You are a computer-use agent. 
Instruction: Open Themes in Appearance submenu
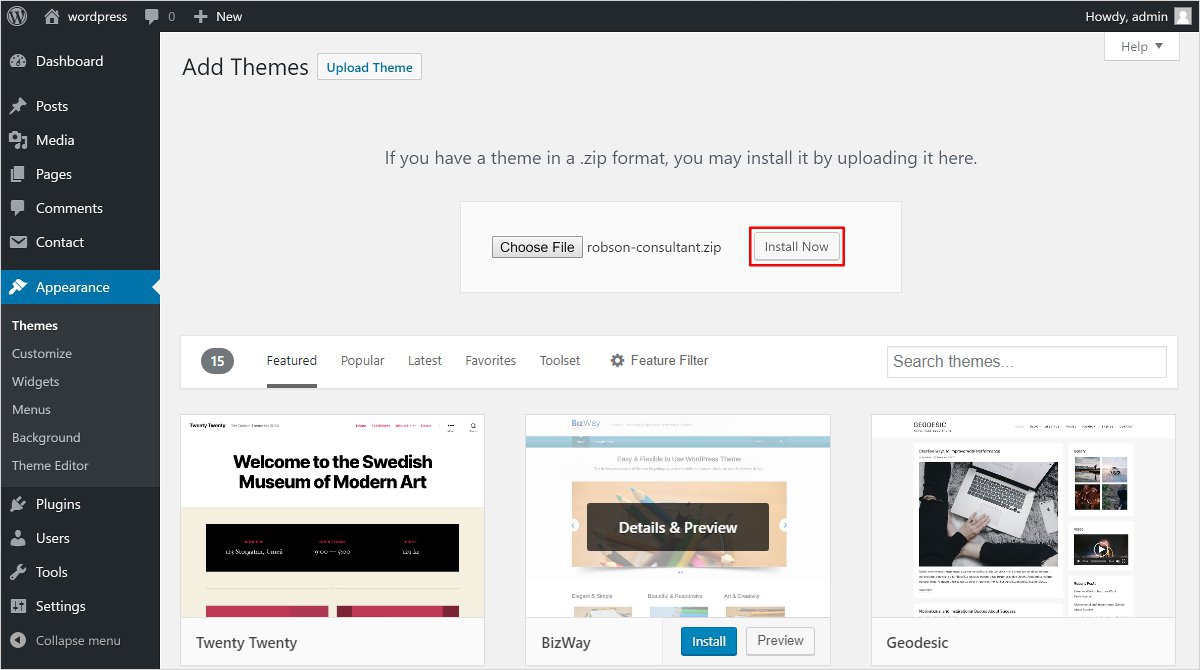[35, 325]
